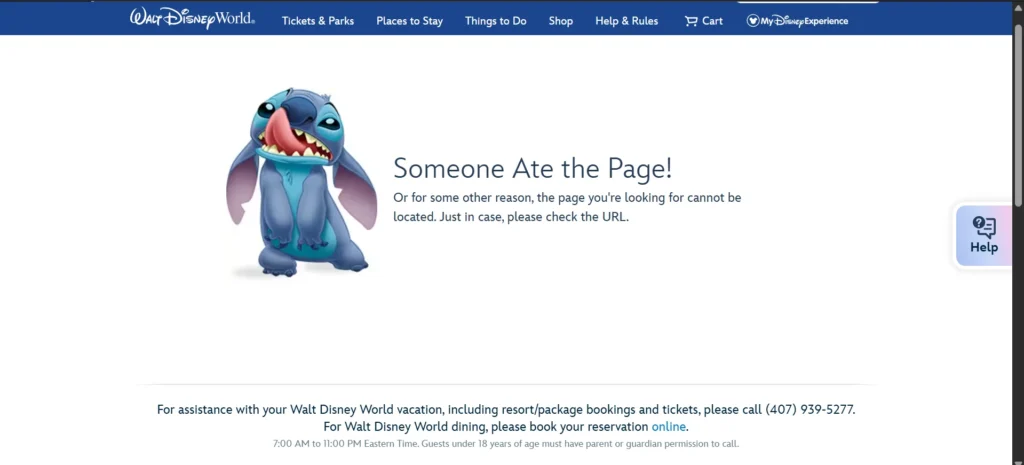The height and width of the screenshot is (465, 1024).
Task: Click the 7:00 AM to 11:00 PM hours note
Action: 506,444
